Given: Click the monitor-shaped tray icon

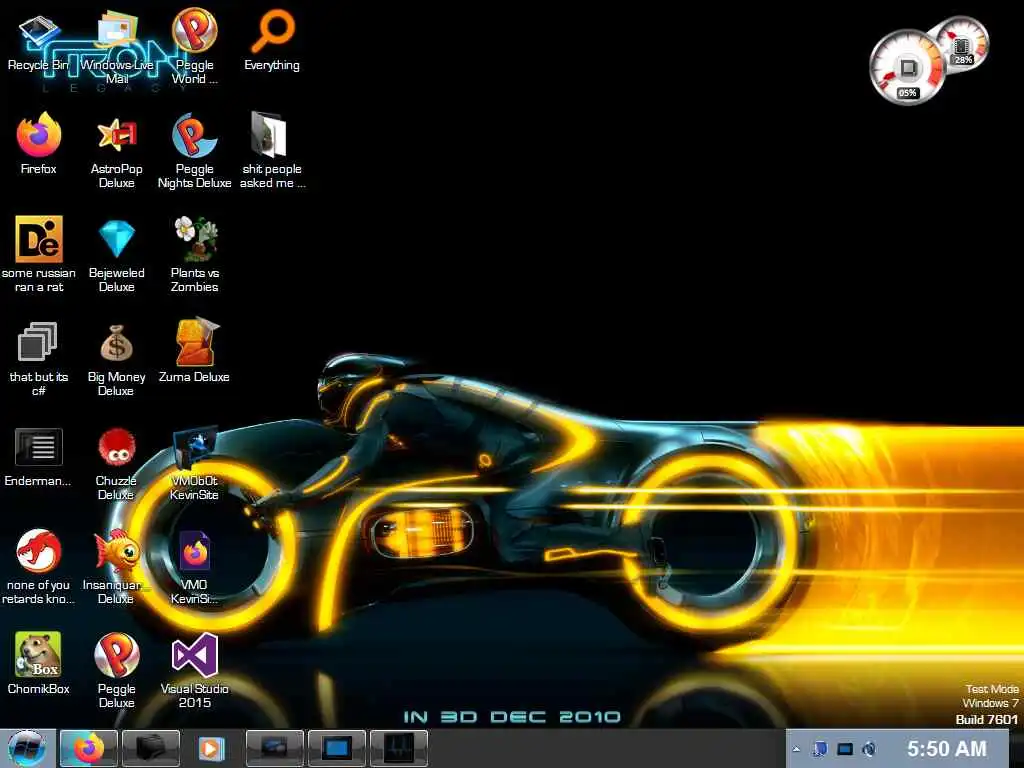Looking at the screenshot, I should pos(845,749).
